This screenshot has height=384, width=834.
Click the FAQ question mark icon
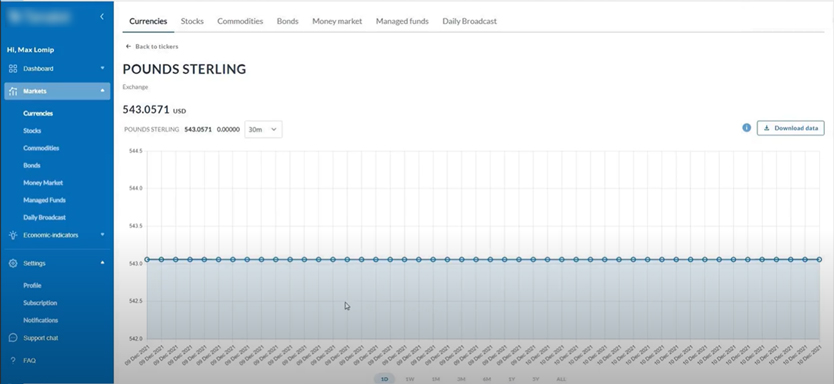[x=13, y=361]
